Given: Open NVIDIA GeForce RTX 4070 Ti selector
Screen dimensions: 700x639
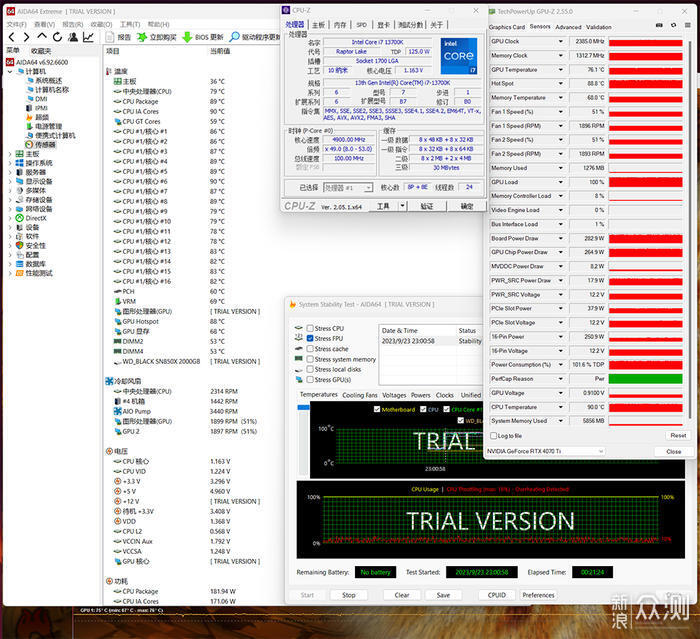Looking at the screenshot, I should pyautogui.click(x=545, y=451).
